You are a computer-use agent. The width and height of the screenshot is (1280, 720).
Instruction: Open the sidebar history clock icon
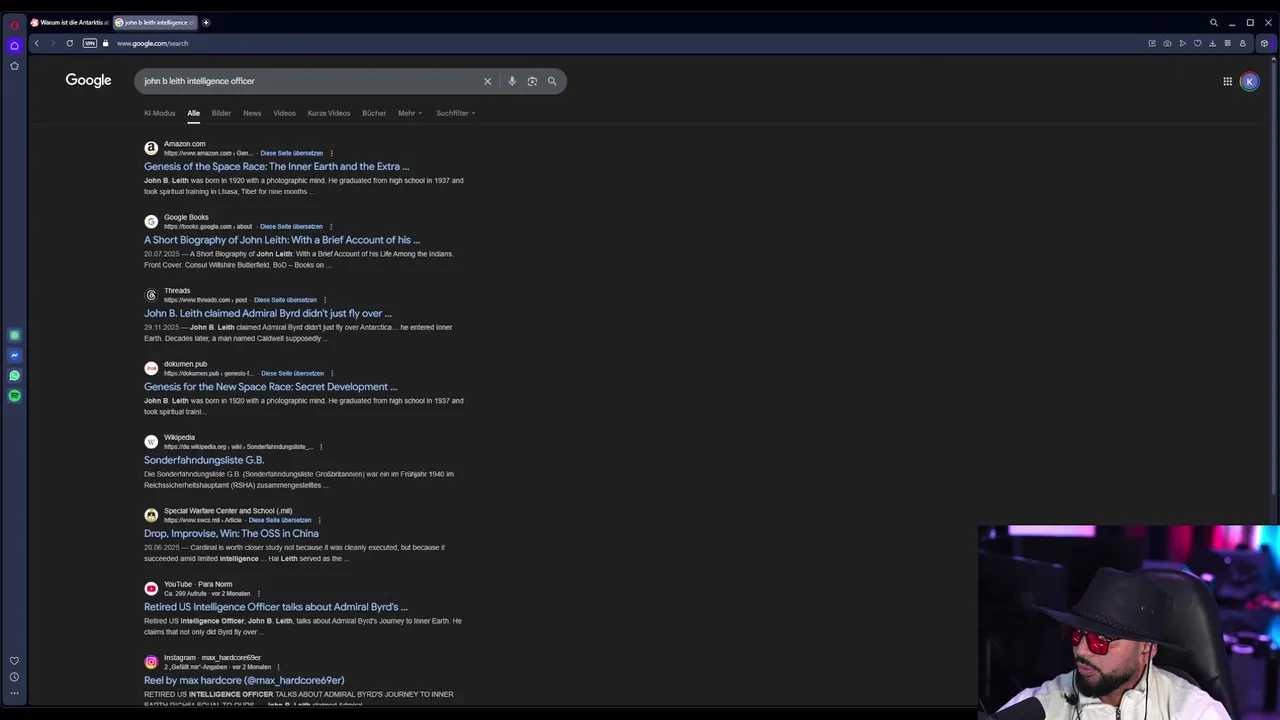coord(14,677)
